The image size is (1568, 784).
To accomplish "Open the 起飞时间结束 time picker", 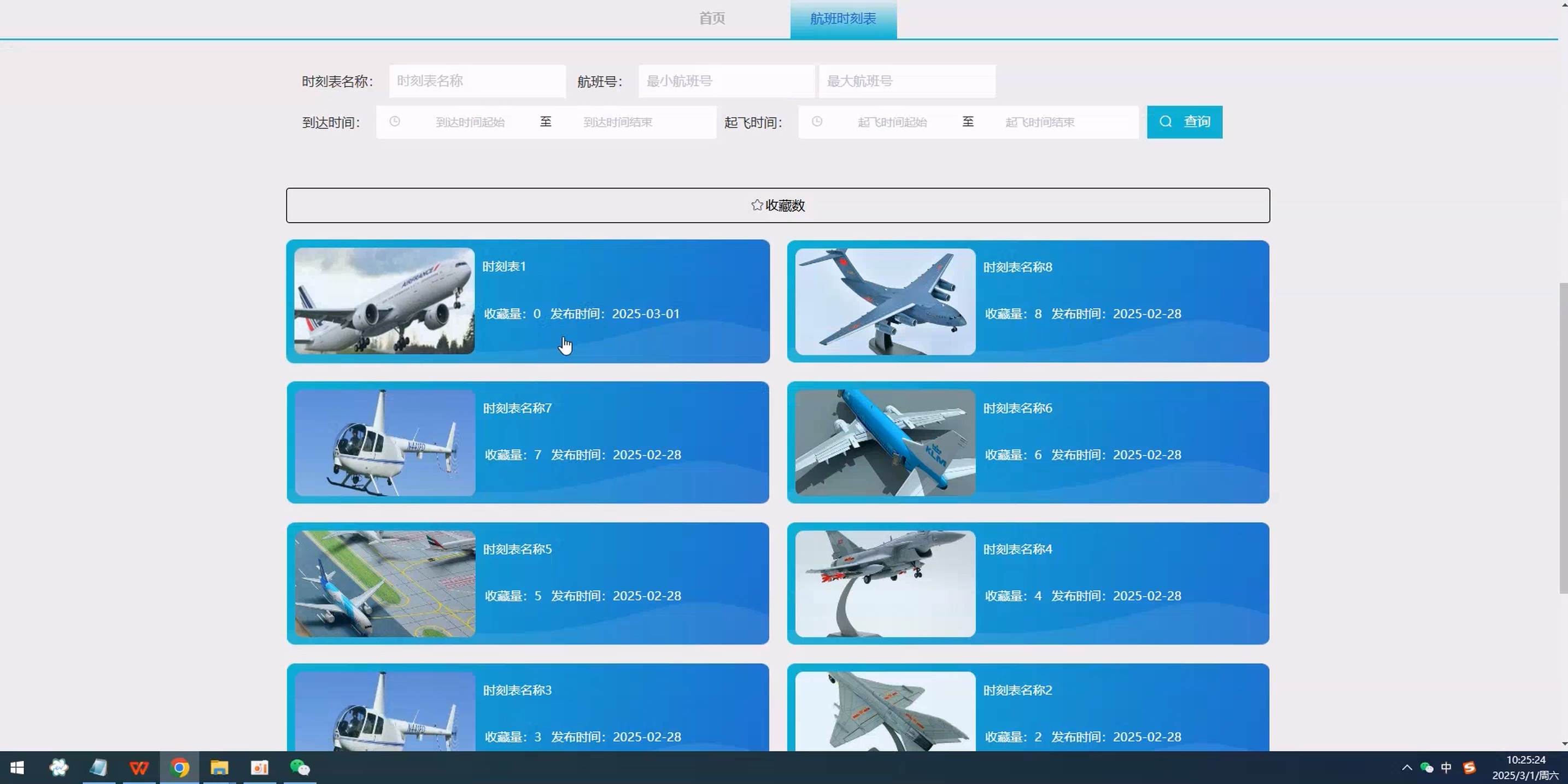I will tap(1040, 122).
